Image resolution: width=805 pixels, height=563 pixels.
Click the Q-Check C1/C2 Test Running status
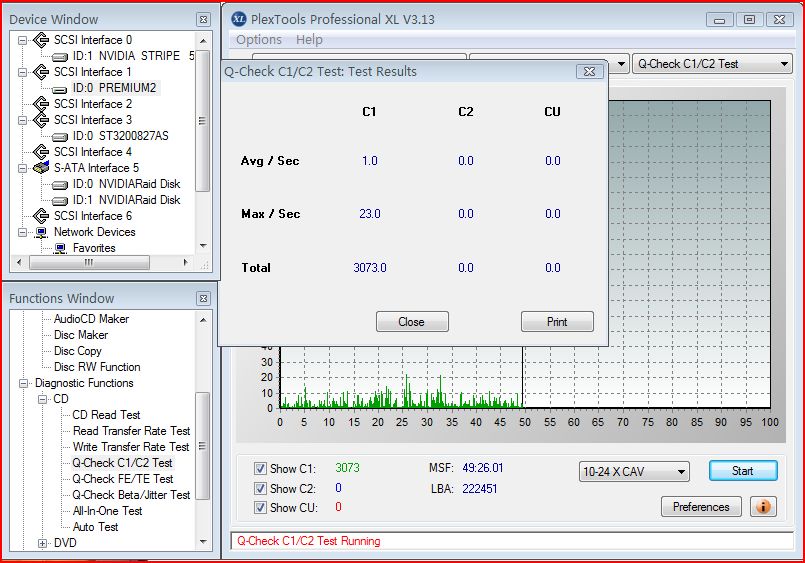[x=309, y=541]
